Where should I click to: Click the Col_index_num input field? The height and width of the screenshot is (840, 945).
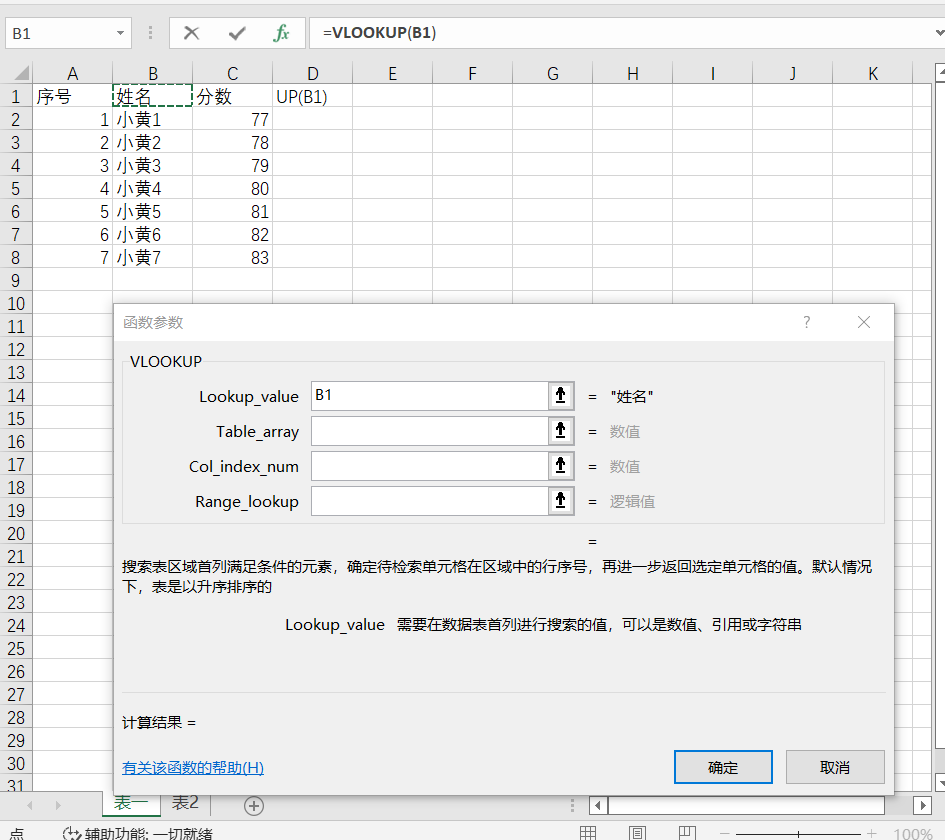coord(430,466)
